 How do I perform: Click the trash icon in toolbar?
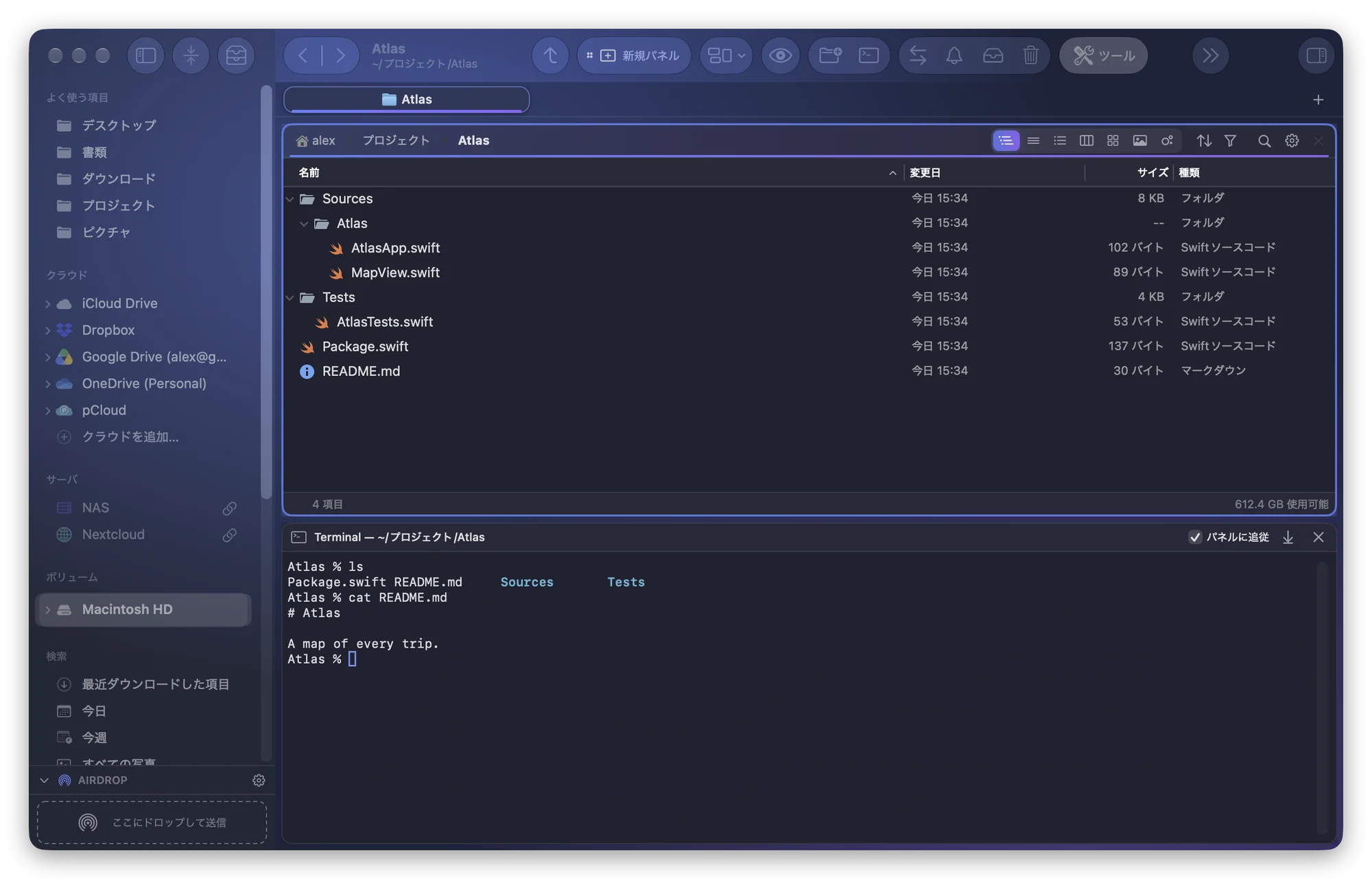1030,56
